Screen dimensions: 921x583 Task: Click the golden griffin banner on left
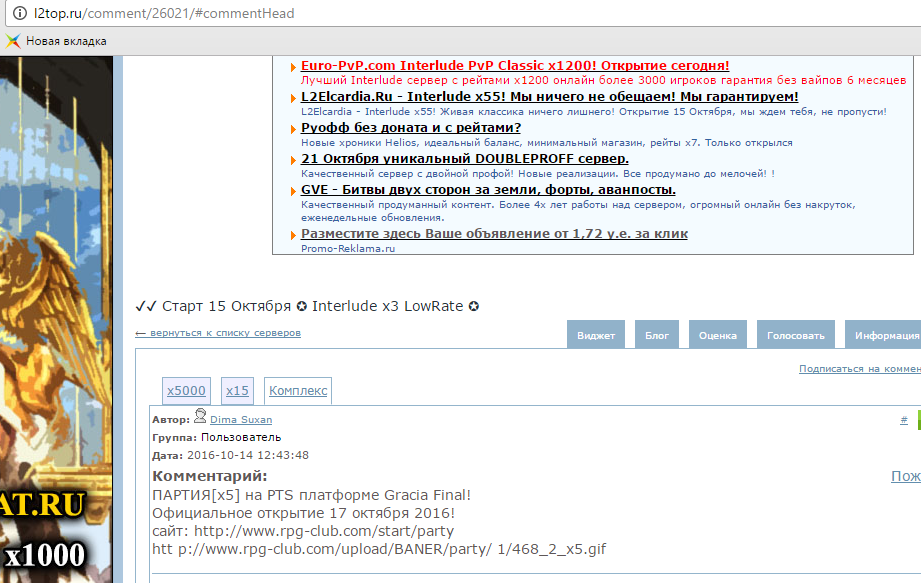(x=56, y=319)
